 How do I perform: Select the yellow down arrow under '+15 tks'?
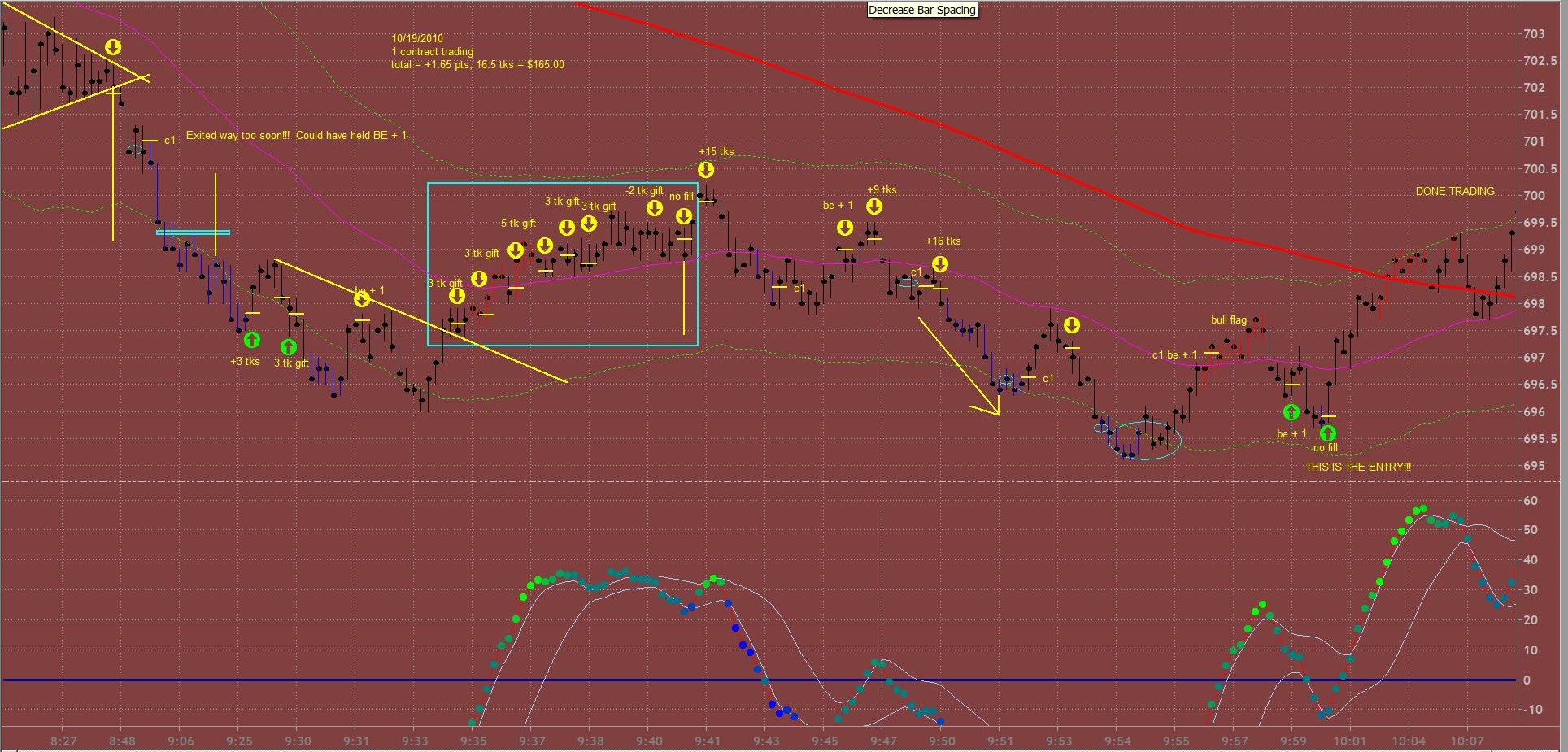(706, 169)
